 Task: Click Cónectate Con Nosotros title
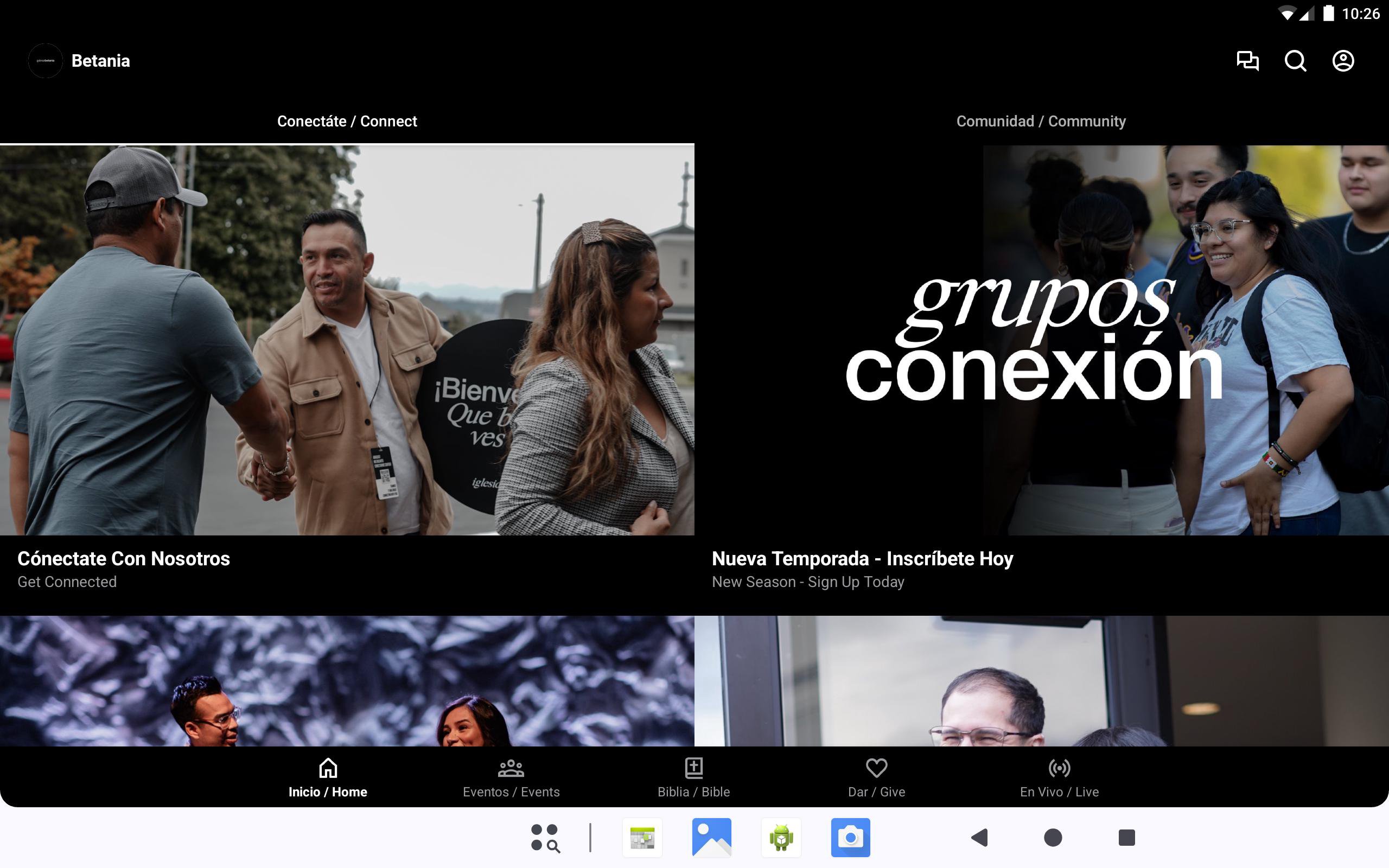click(123, 559)
